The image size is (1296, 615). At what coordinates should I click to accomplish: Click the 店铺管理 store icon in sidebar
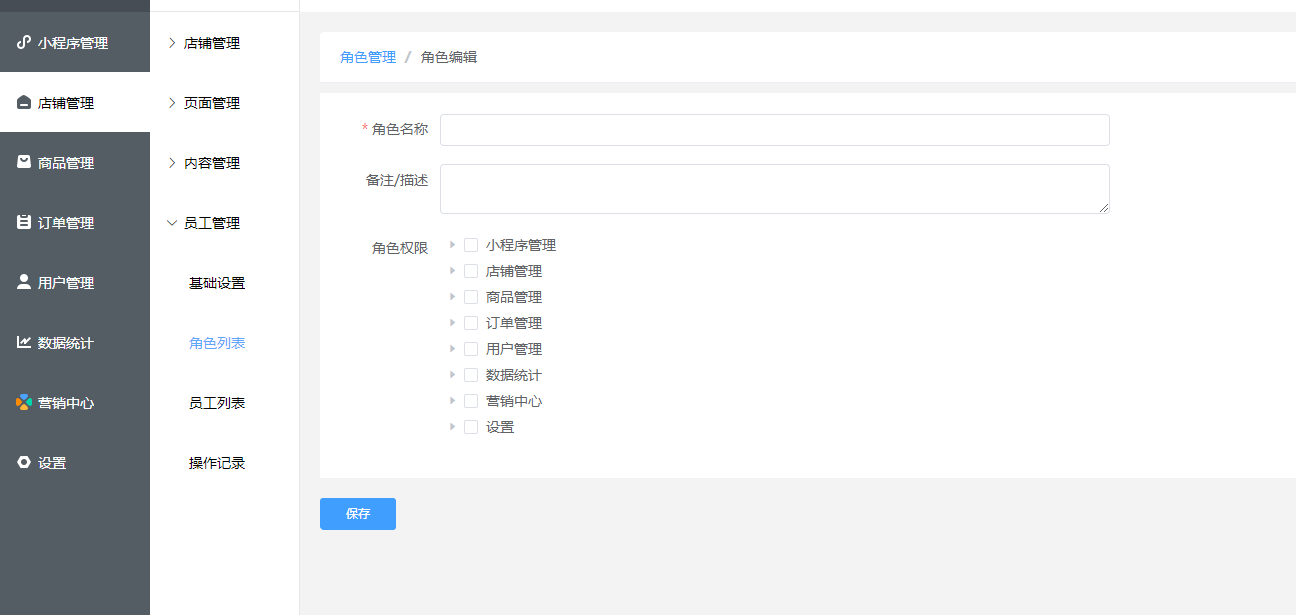click(x=24, y=103)
